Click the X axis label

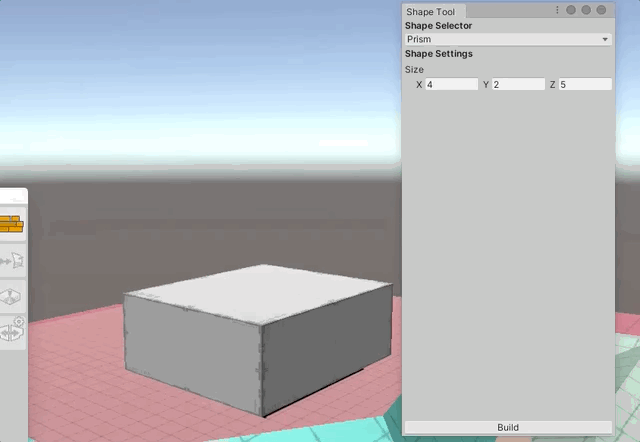[419, 84]
